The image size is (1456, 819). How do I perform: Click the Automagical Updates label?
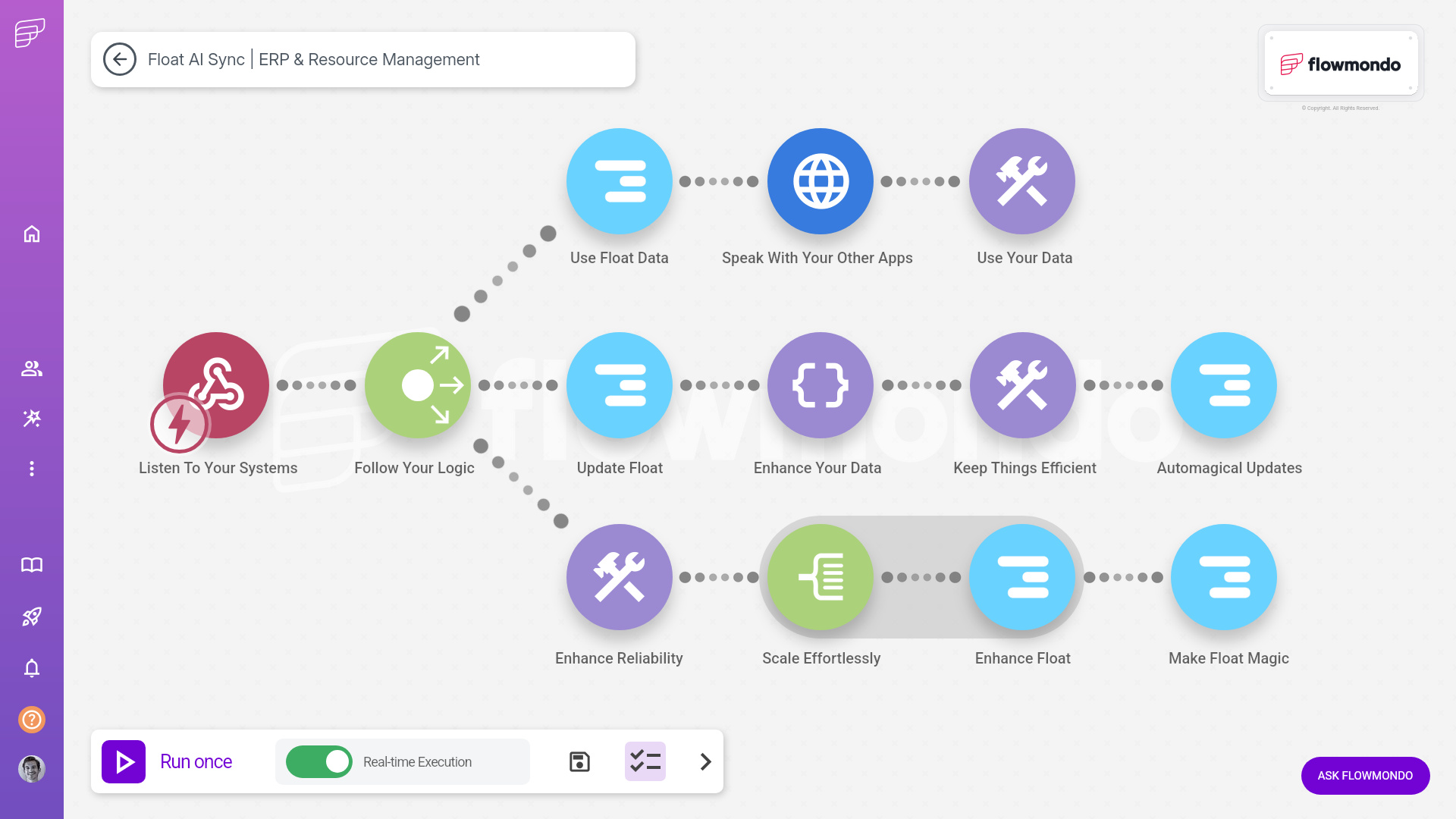coord(1229,468)
